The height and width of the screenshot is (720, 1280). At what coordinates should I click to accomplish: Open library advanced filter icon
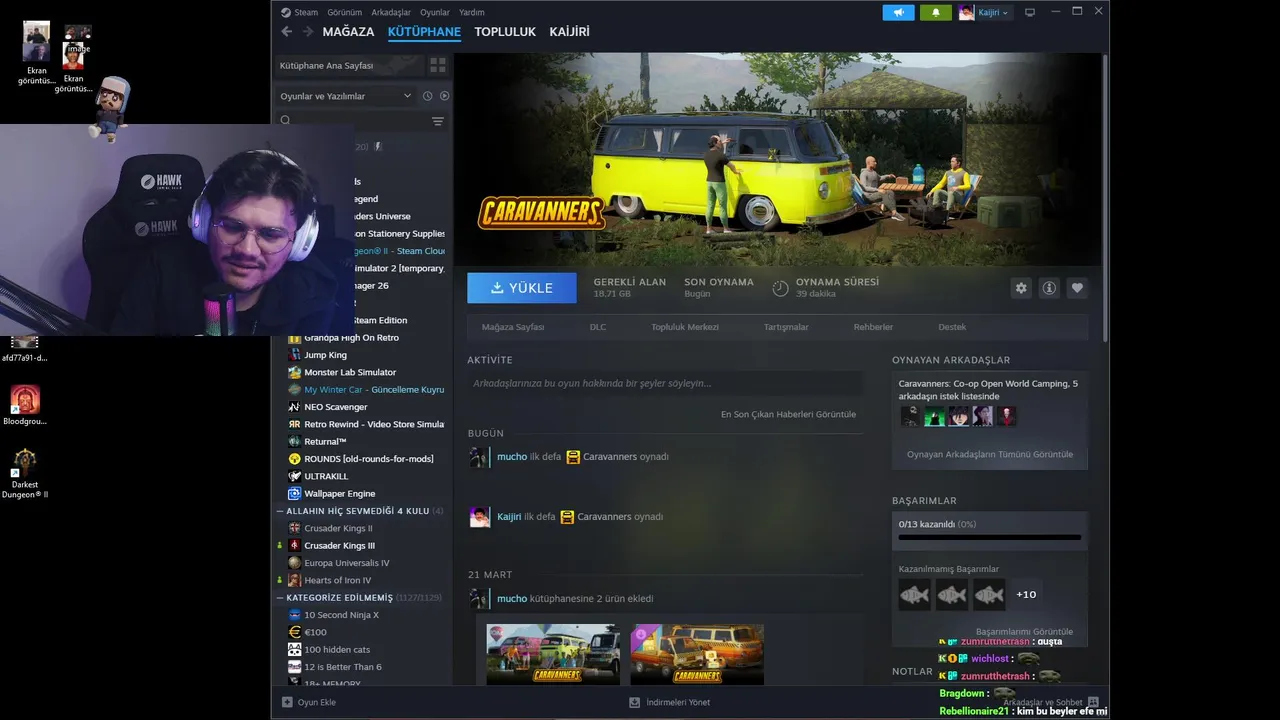[437, 121]
